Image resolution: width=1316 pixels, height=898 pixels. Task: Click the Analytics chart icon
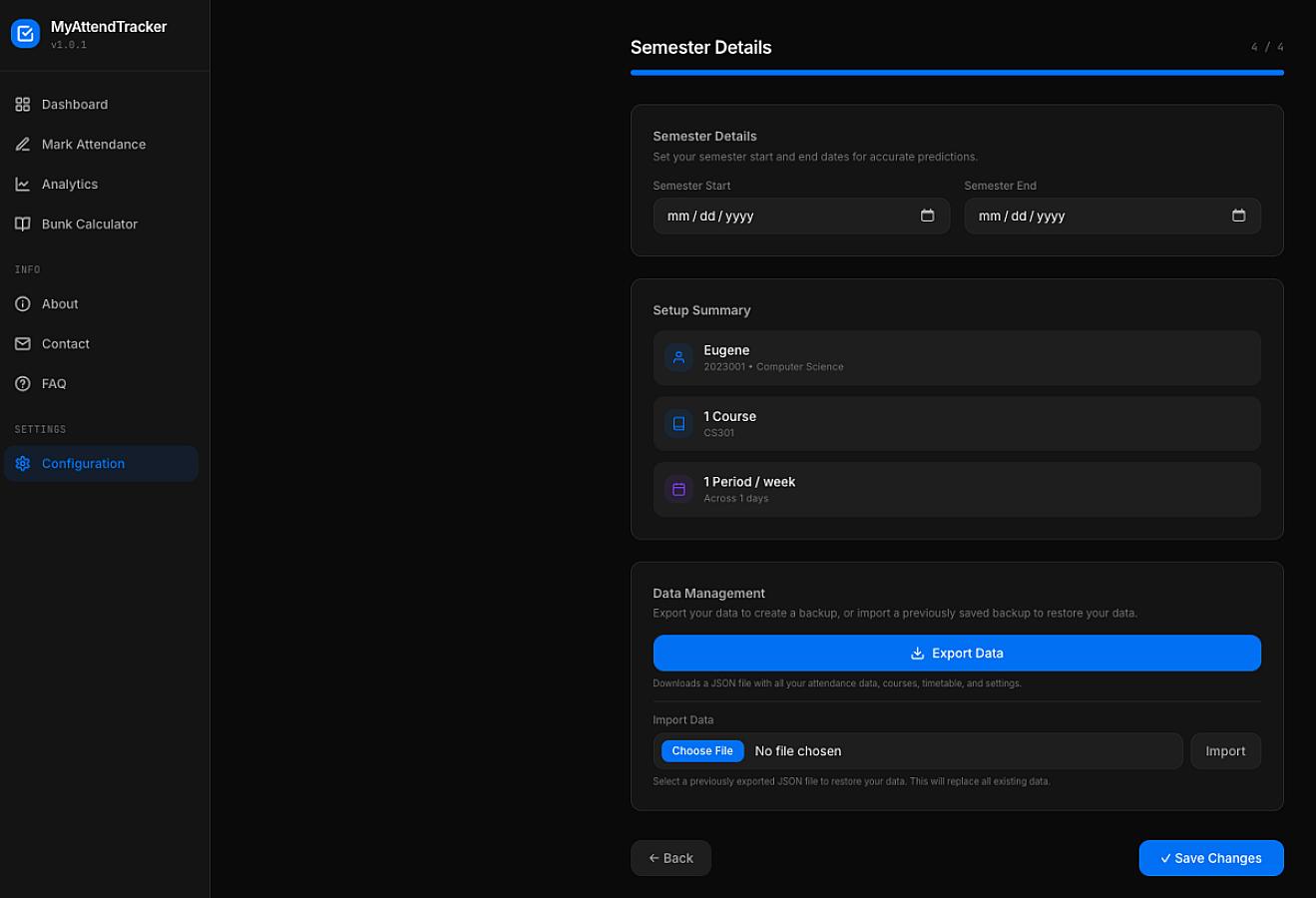[x=23, y=184]
